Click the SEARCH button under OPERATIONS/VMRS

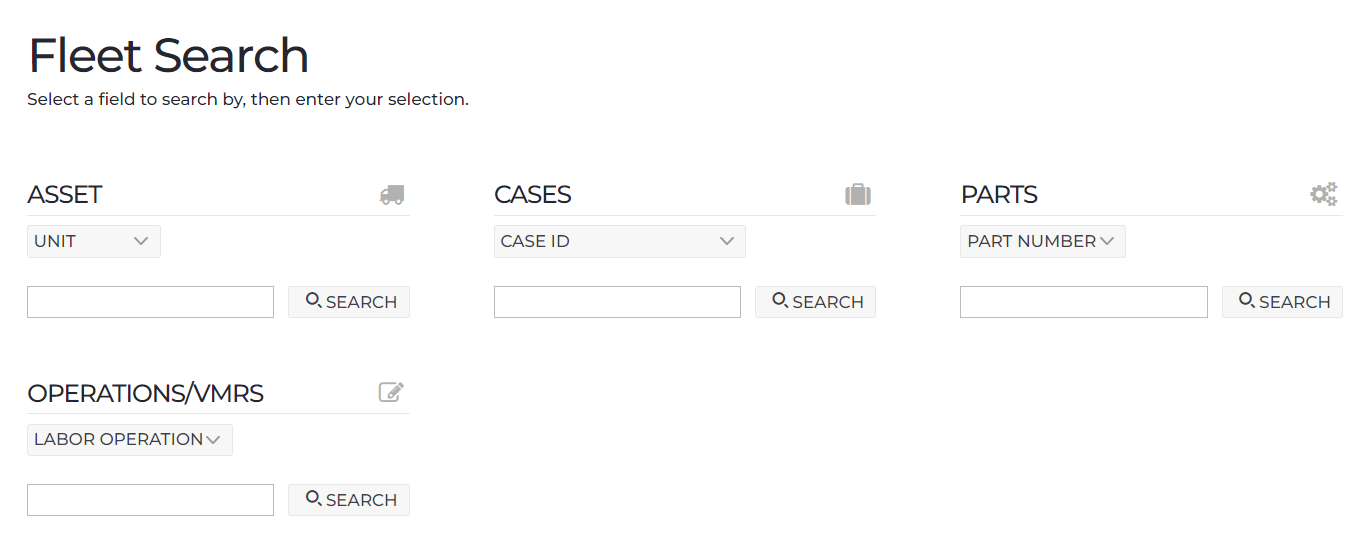coord(349,500)
